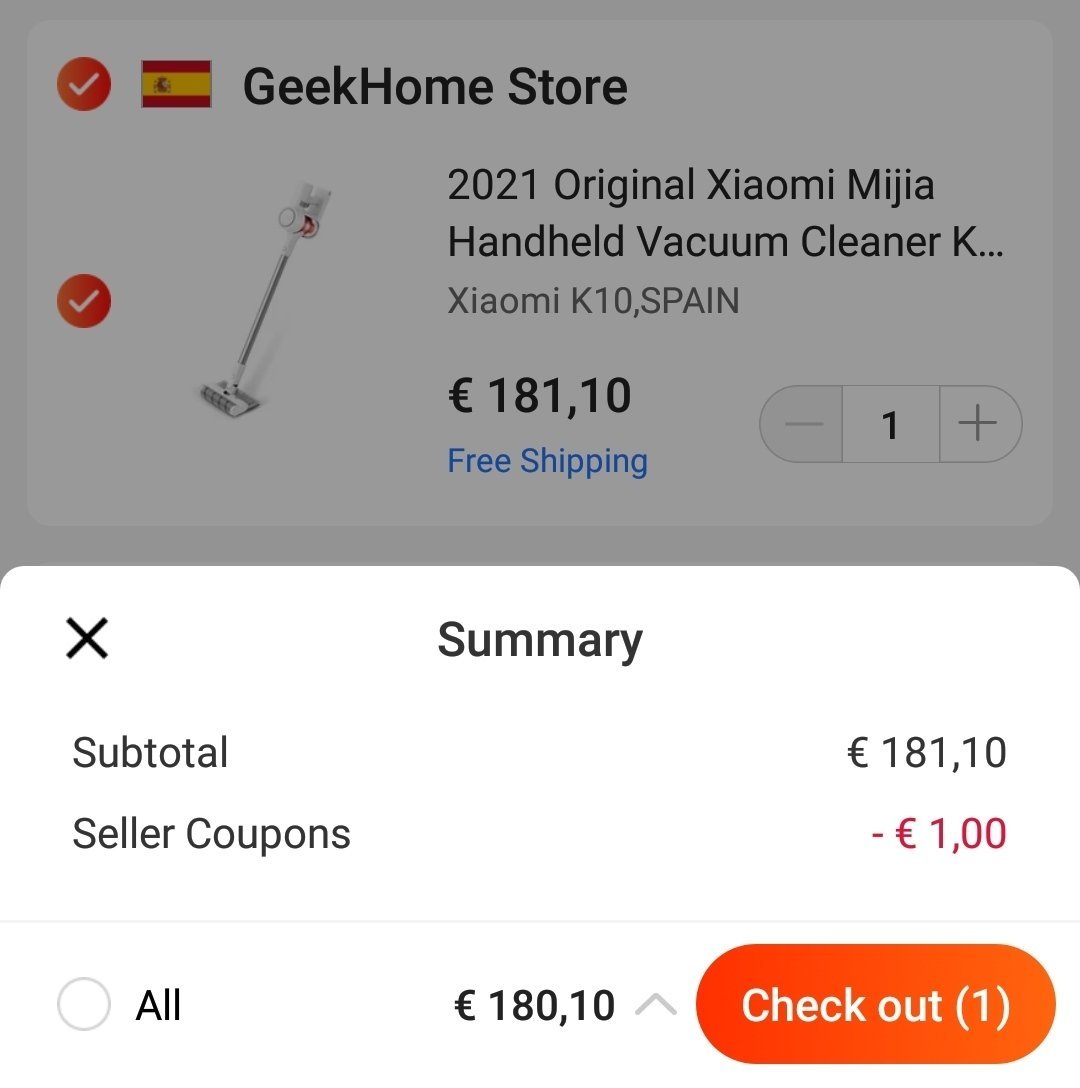Select the Xiaomi K10,SPAIN variant text
Screen dimensions: 1080x1088
click(x=593, y=300)
